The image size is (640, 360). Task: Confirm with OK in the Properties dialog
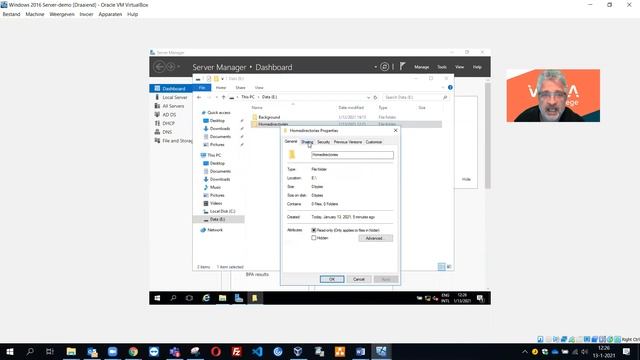pos(332,279)
